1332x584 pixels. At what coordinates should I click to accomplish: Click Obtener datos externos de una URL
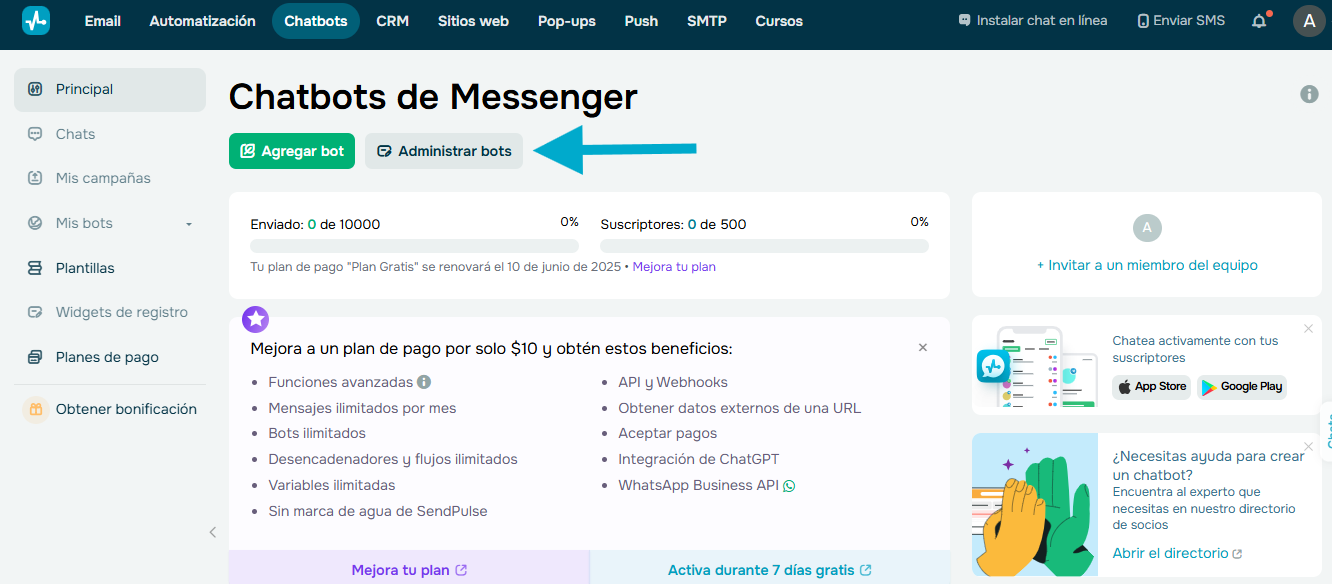click(739, 408)
